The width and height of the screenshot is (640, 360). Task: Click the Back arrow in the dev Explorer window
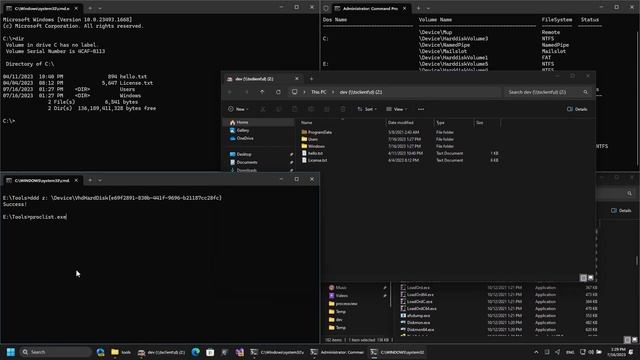tap(230, 92)
